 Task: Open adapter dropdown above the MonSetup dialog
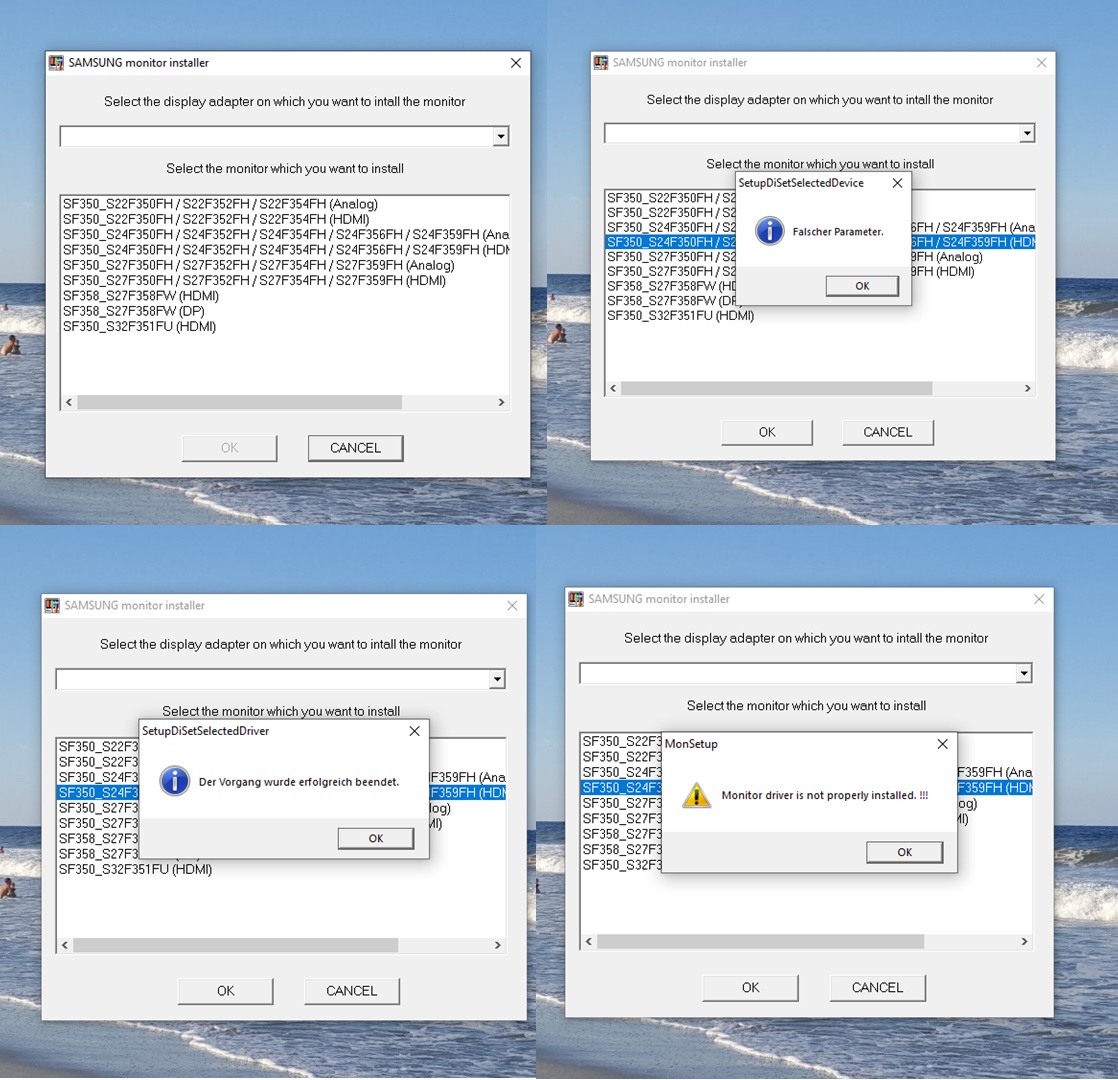(1024, 673)
